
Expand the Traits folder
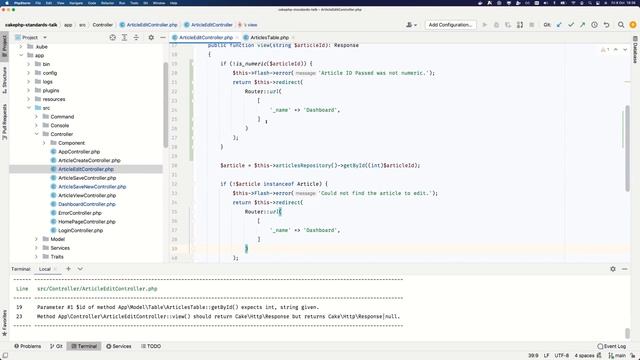pos(36,257)
